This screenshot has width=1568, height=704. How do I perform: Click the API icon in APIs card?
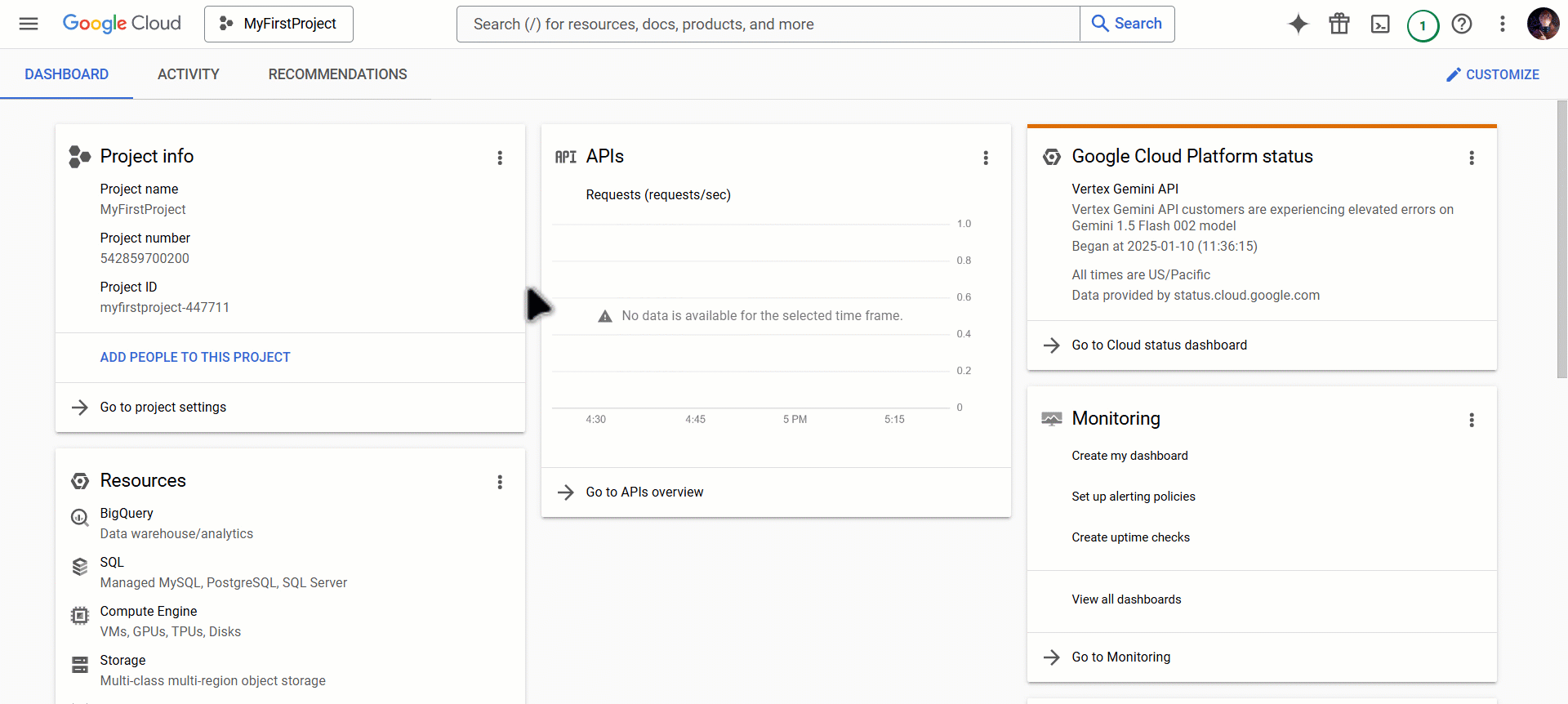coord(566,157)
